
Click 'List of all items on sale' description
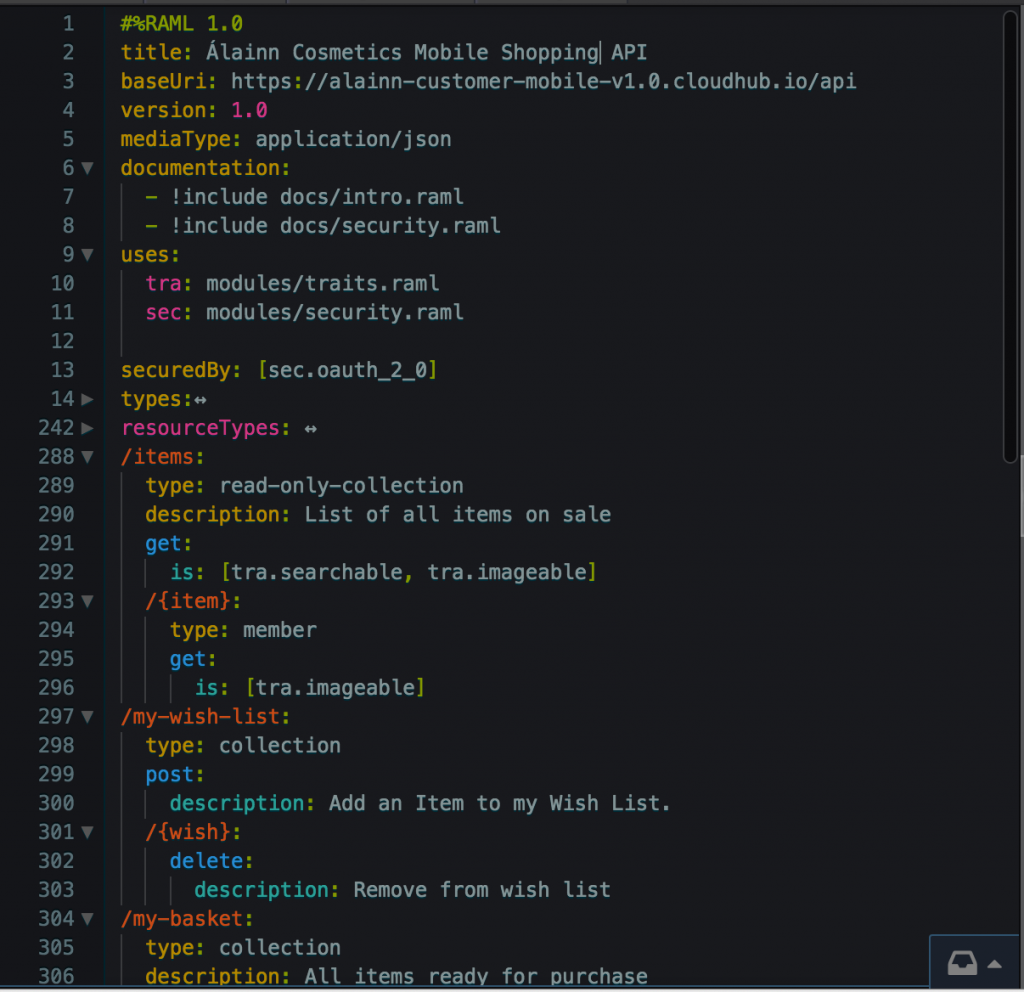(458, 515)
